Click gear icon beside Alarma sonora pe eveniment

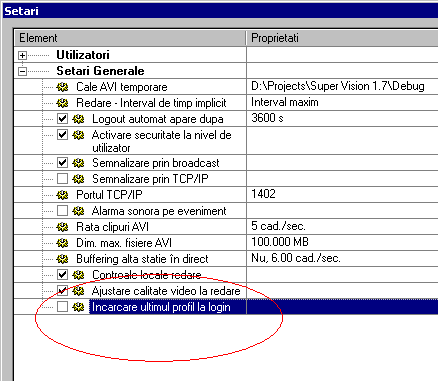[78, 211]
